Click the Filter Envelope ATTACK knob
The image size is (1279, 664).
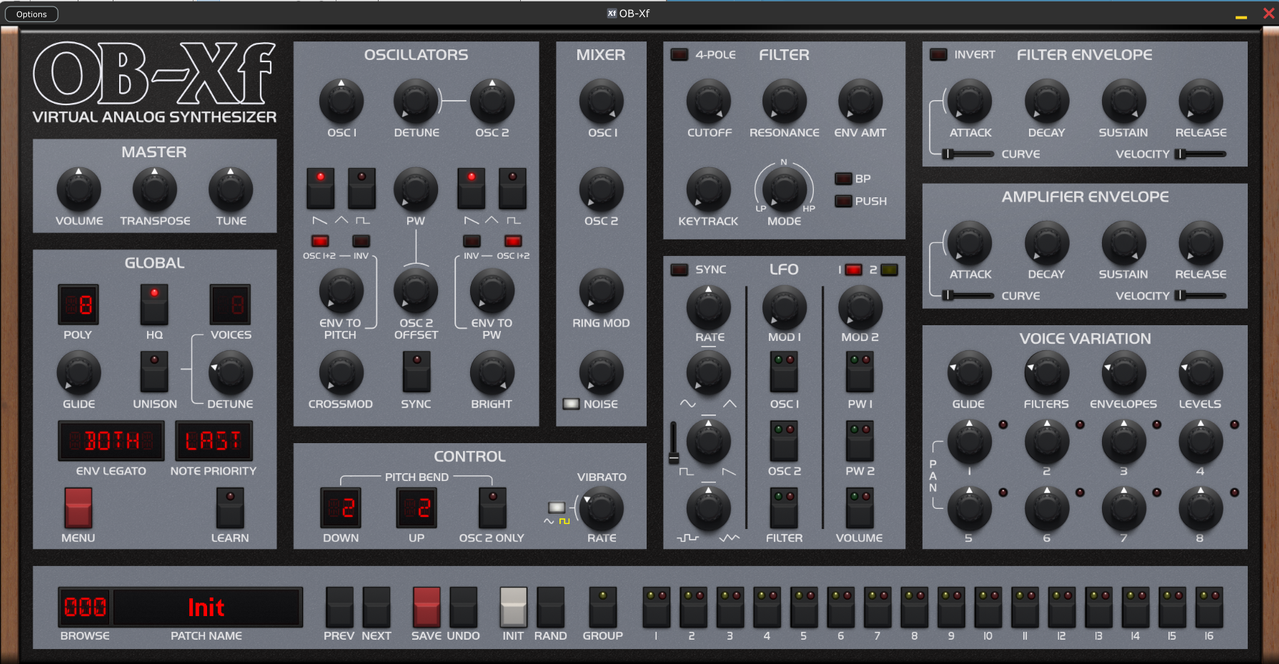pos(970,101)
